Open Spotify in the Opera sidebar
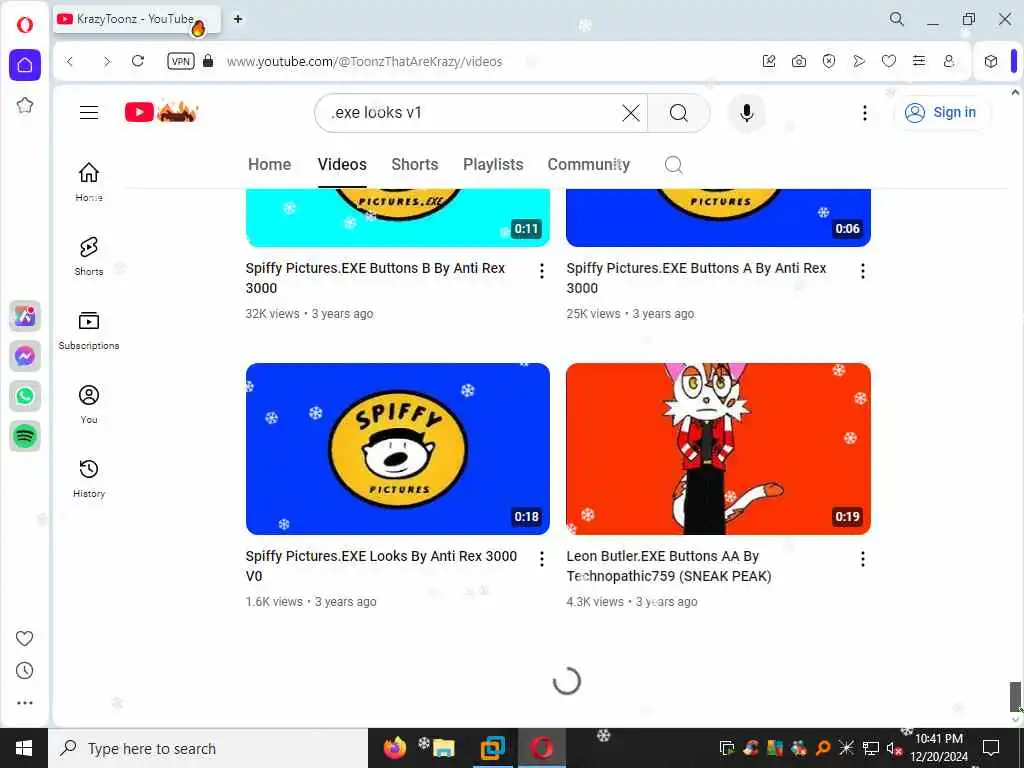The width and height of the screenshot is (1024, 768). pyautogui.click(x=25, y=436)
